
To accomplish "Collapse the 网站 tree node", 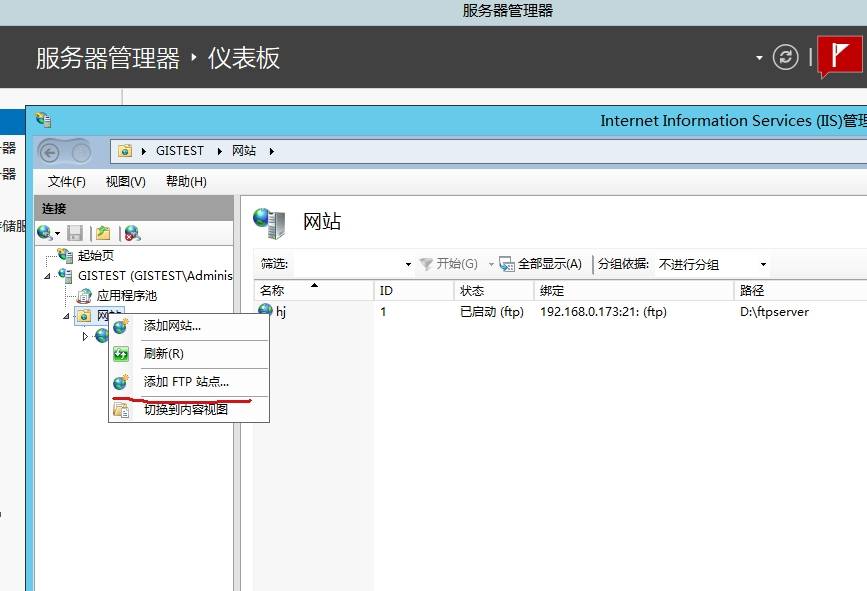I will [x=66, y=316].
